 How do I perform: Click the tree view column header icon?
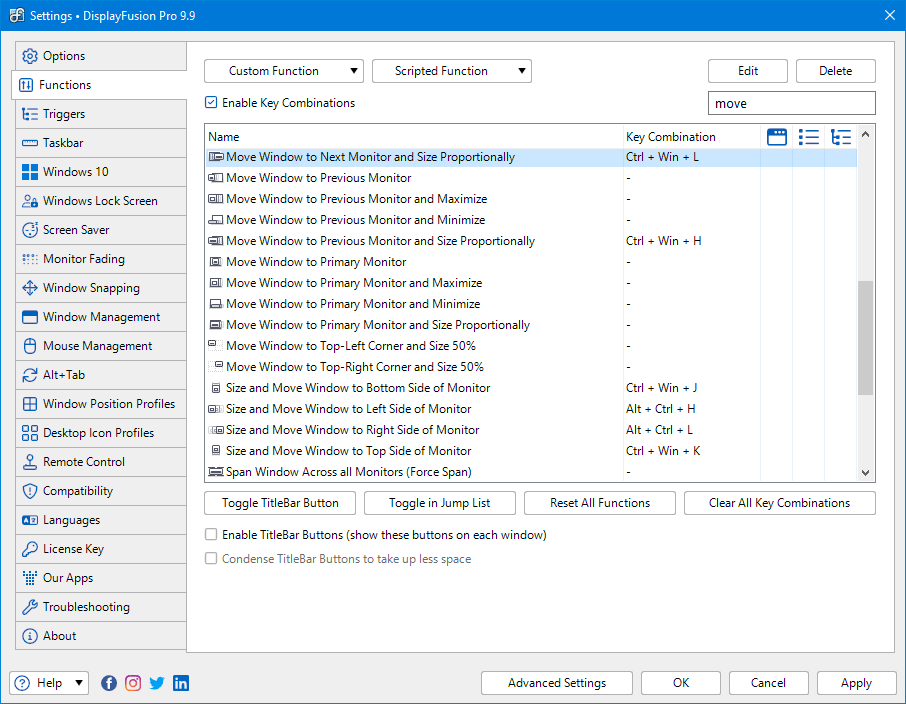[x=841, y=137]
